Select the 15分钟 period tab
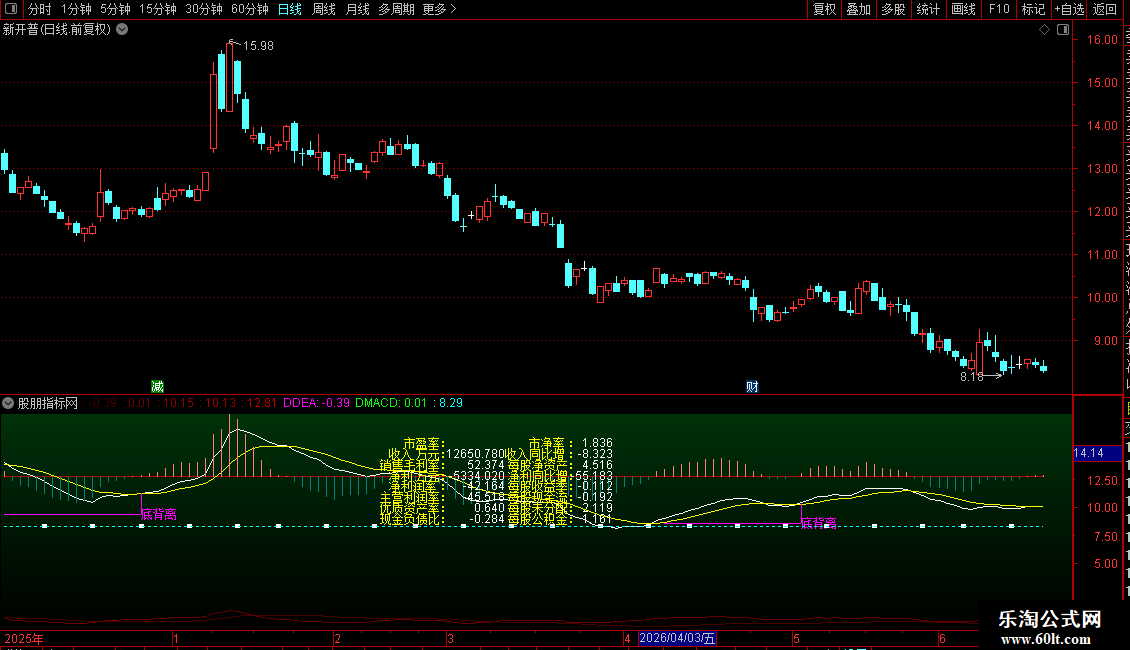The height and width of the screenshot is (650, 1130). click(157, 9)
